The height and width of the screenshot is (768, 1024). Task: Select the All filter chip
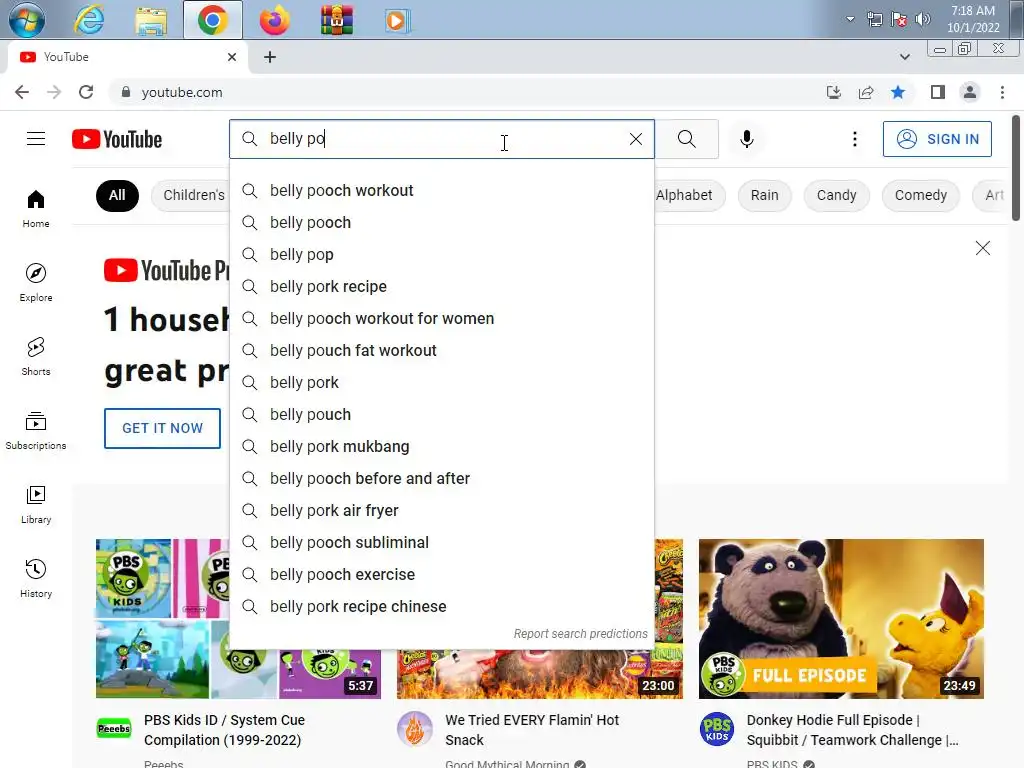[x=117, y=195]
